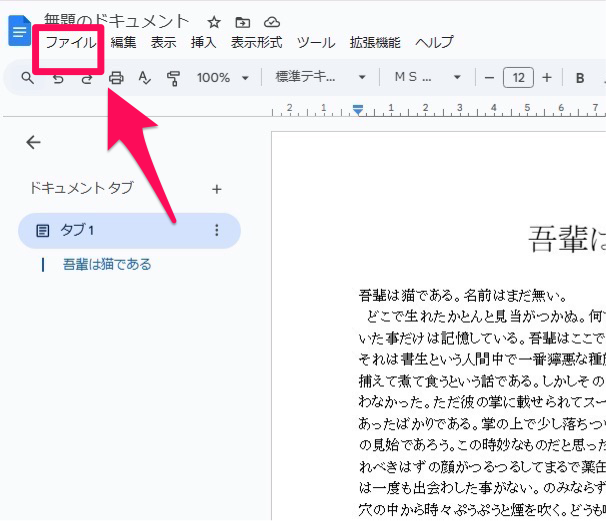Open the MS font family dropdown
Viewport: 606px width, 521px height.
click(x=427, y=77)
